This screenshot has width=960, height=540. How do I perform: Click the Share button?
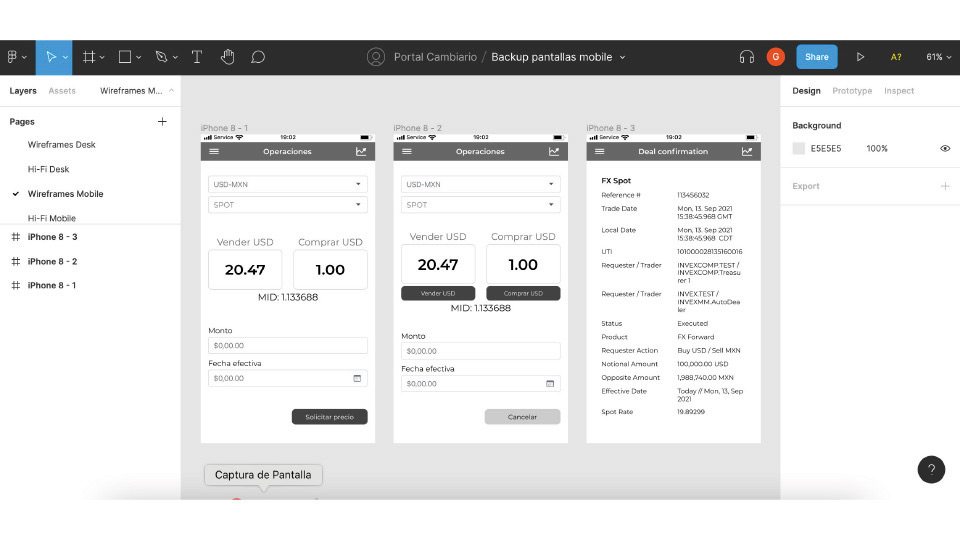(x=817, y=57)
